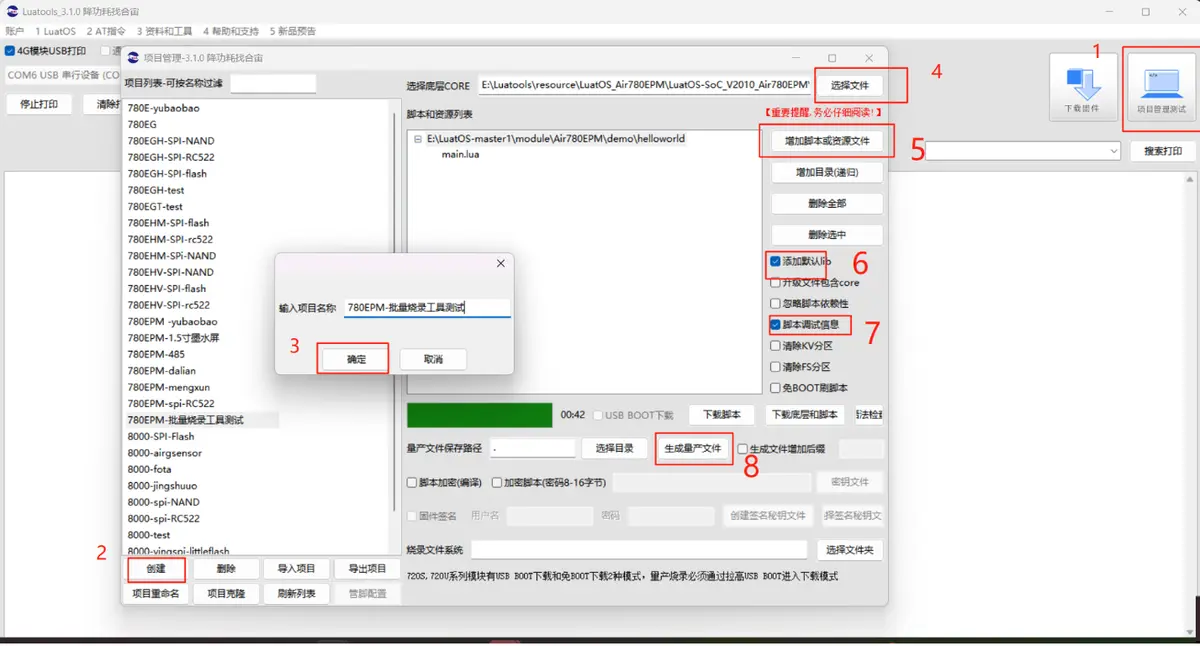Screen dimensions: 1200x646
Task: Click the 增加目录(递归) button
Action: (827, 173)
